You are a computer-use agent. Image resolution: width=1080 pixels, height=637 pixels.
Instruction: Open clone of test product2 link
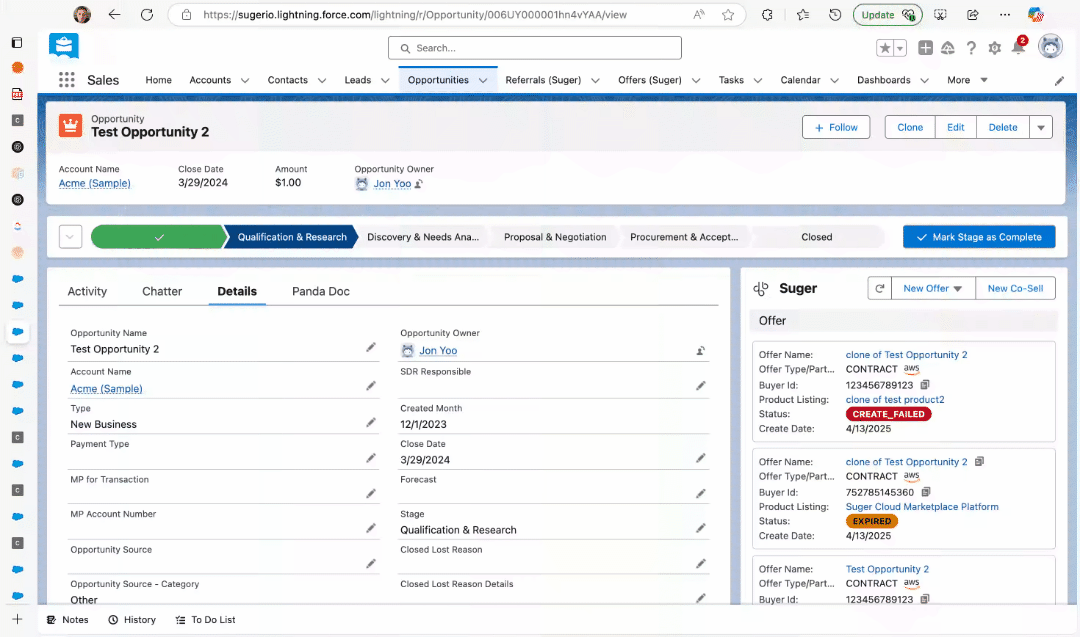[895, 399]
